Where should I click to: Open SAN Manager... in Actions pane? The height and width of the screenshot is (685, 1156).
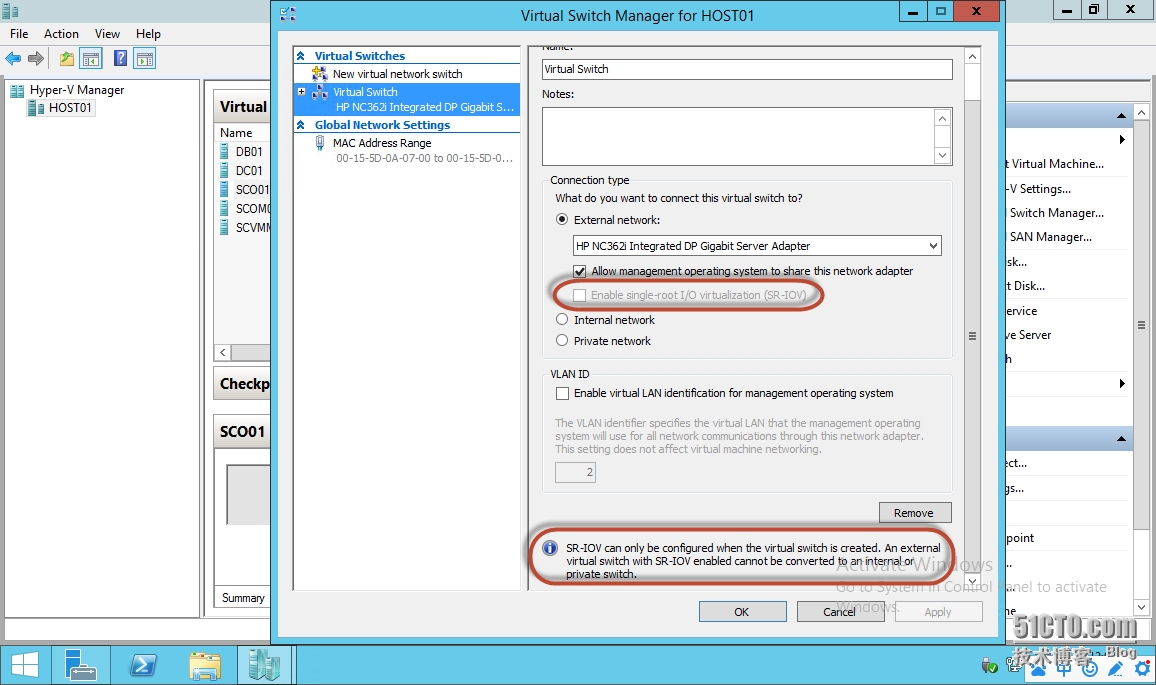pos(1051,237)
